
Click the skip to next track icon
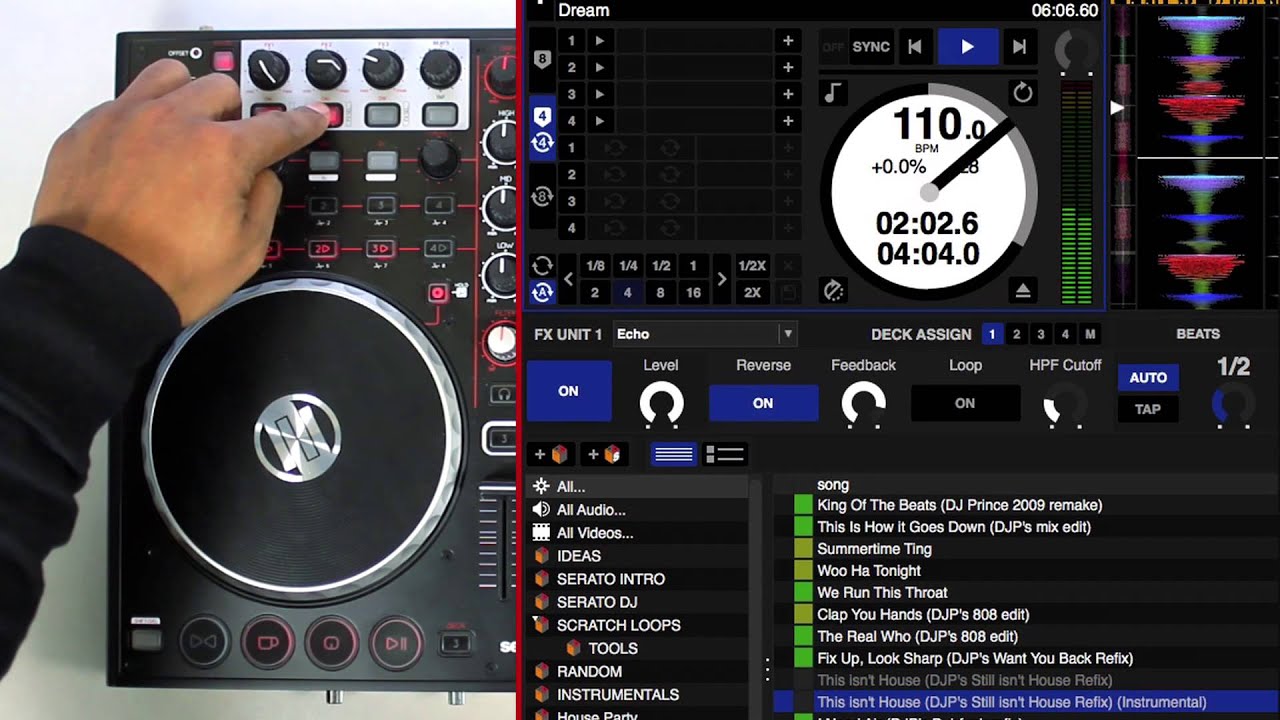(1019, 47)
